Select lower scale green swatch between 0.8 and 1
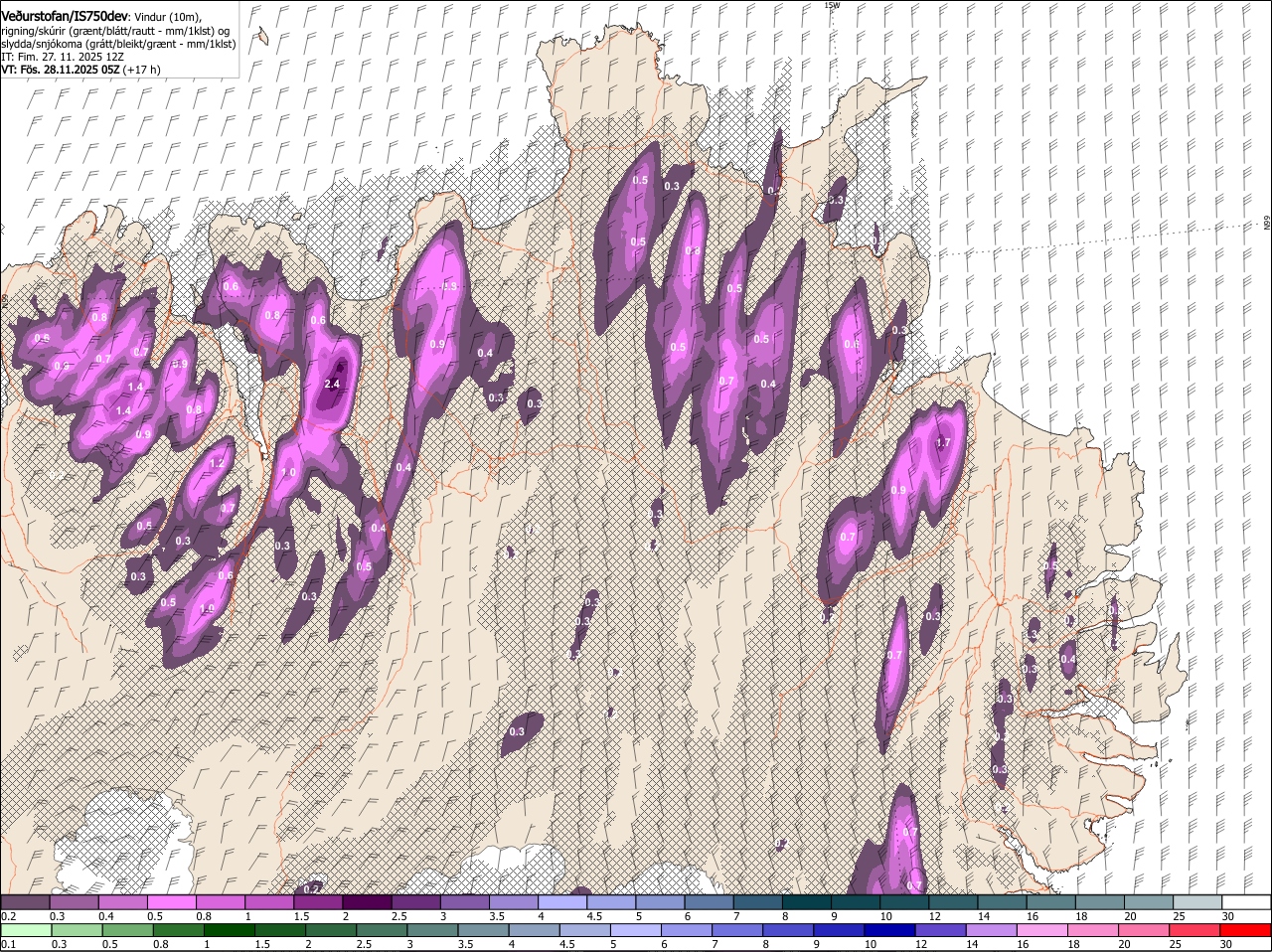The image size is (1272, 952). pyautogui.click(x=179, y=930)
